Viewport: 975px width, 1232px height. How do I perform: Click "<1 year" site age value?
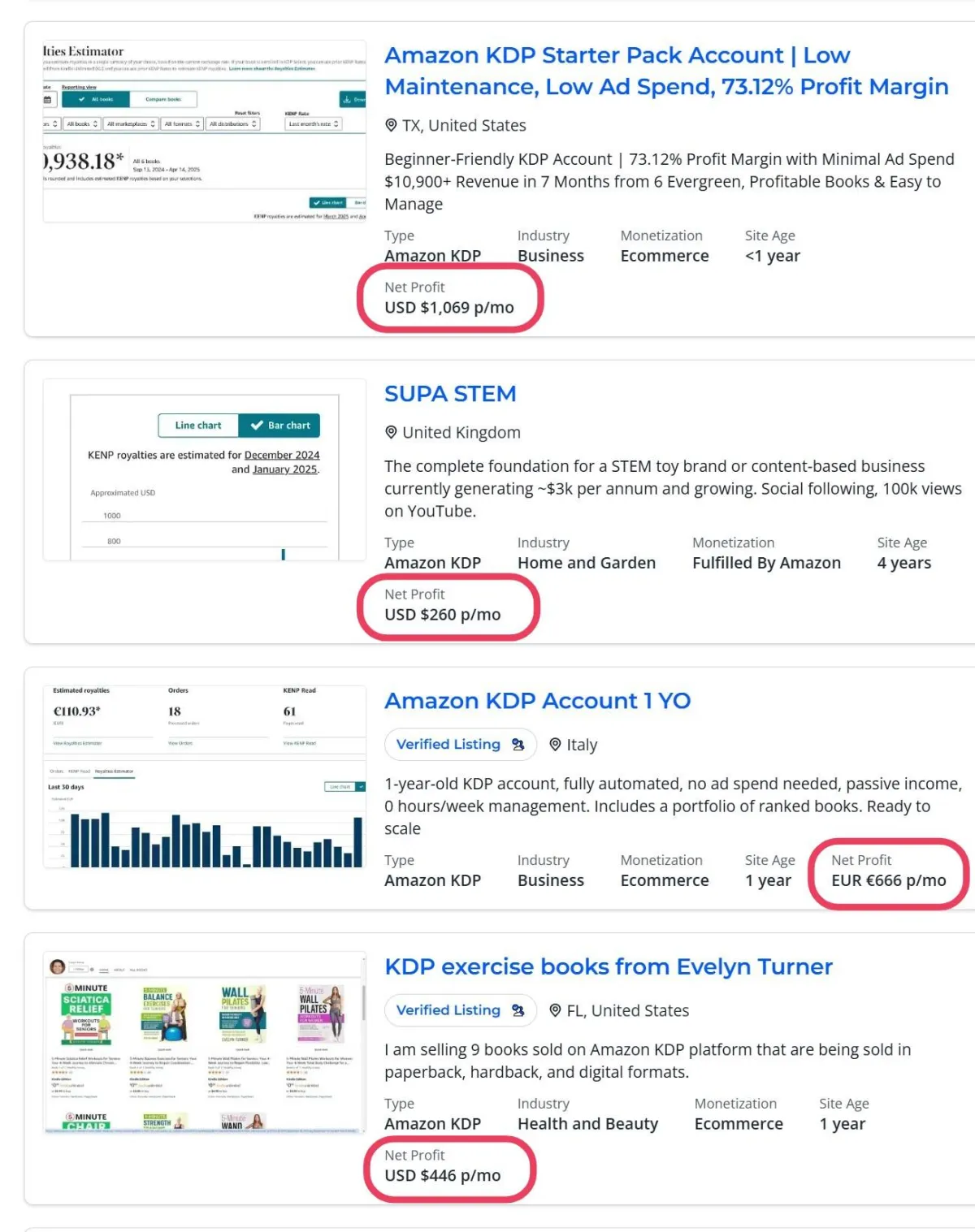(x=773, y=256)
